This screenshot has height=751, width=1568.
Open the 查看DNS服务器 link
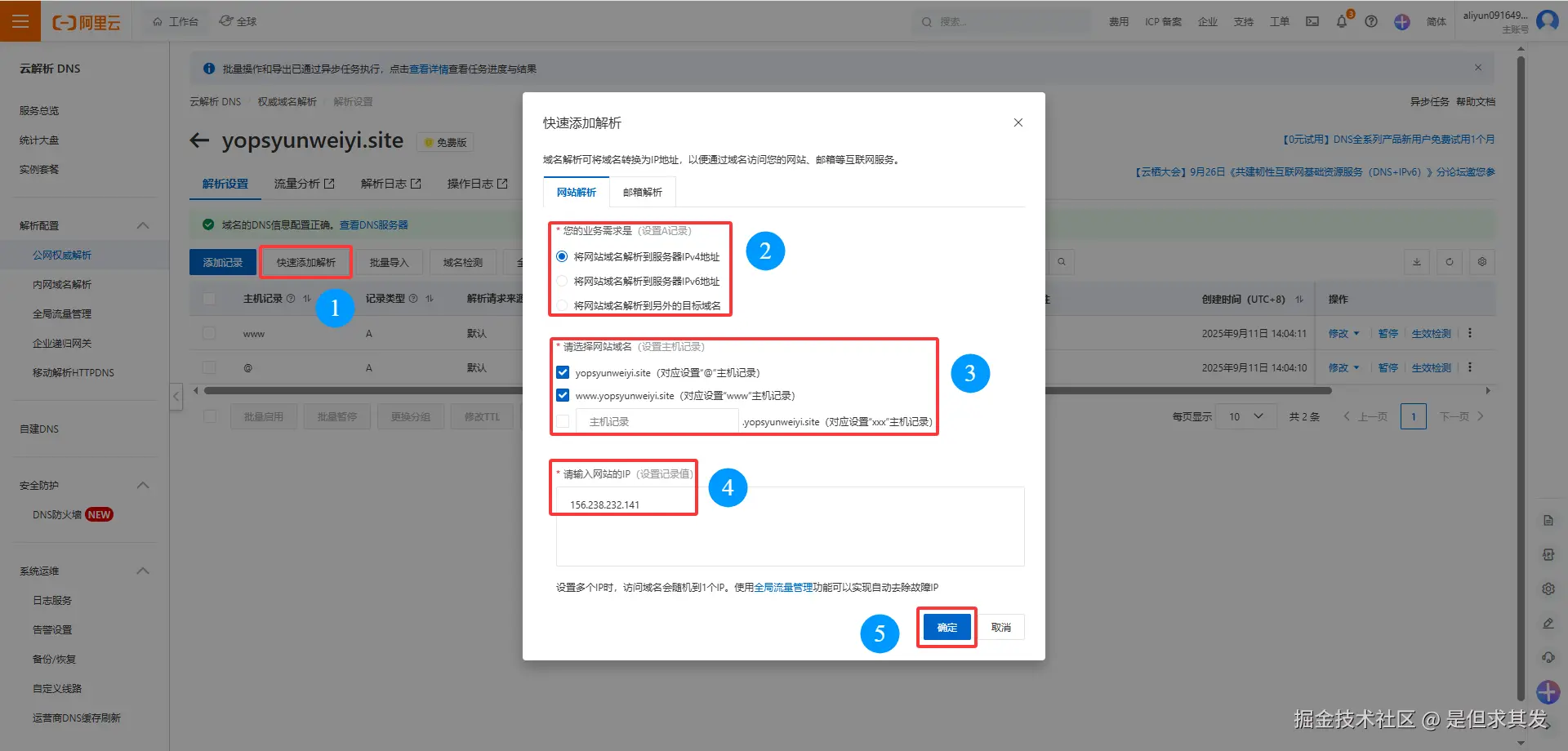click(374, 224)
